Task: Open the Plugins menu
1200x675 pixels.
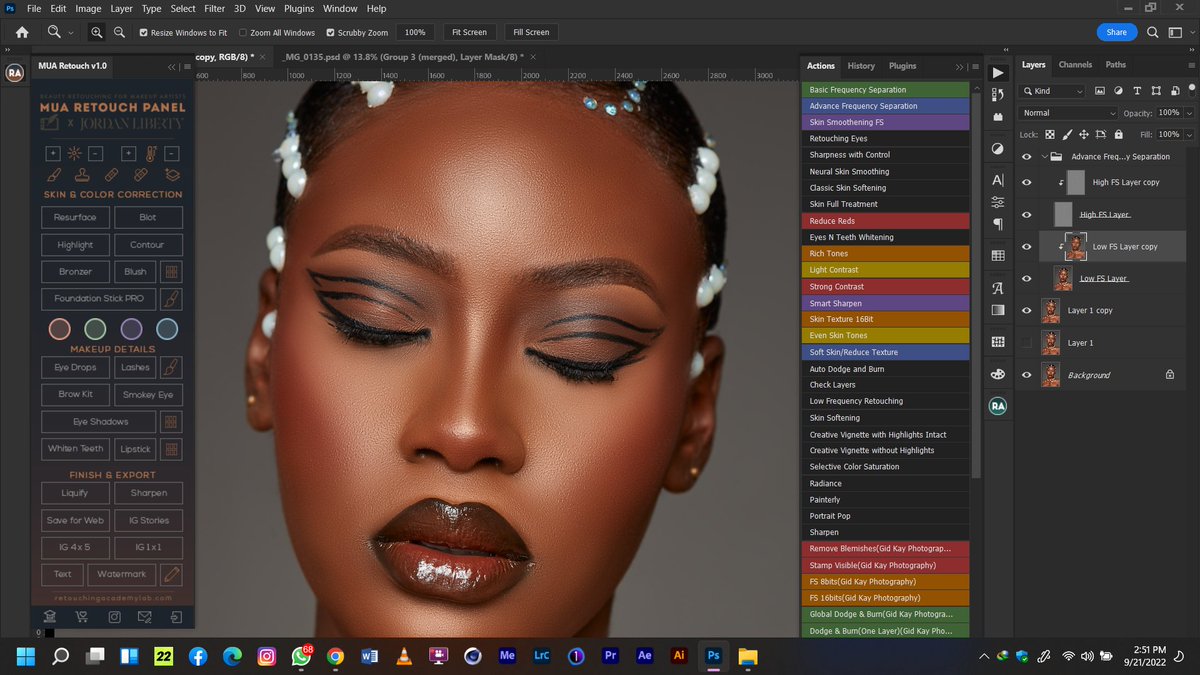Action: tap(298, 8)
